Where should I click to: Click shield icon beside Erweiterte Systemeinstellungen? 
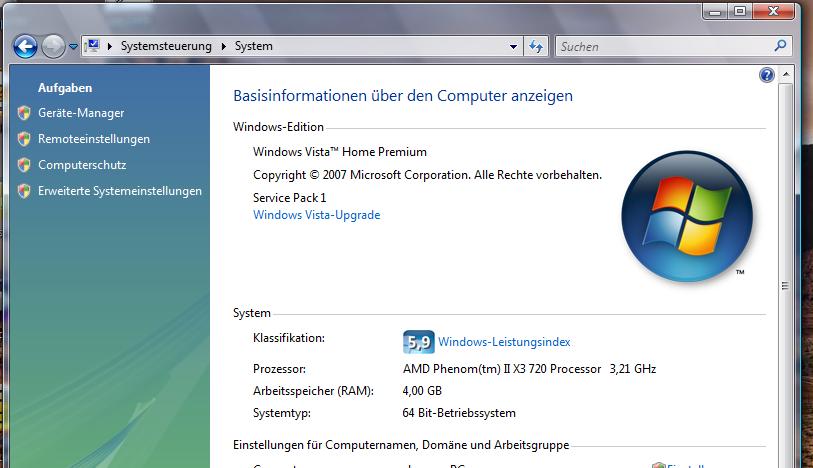tap(24, 191)
